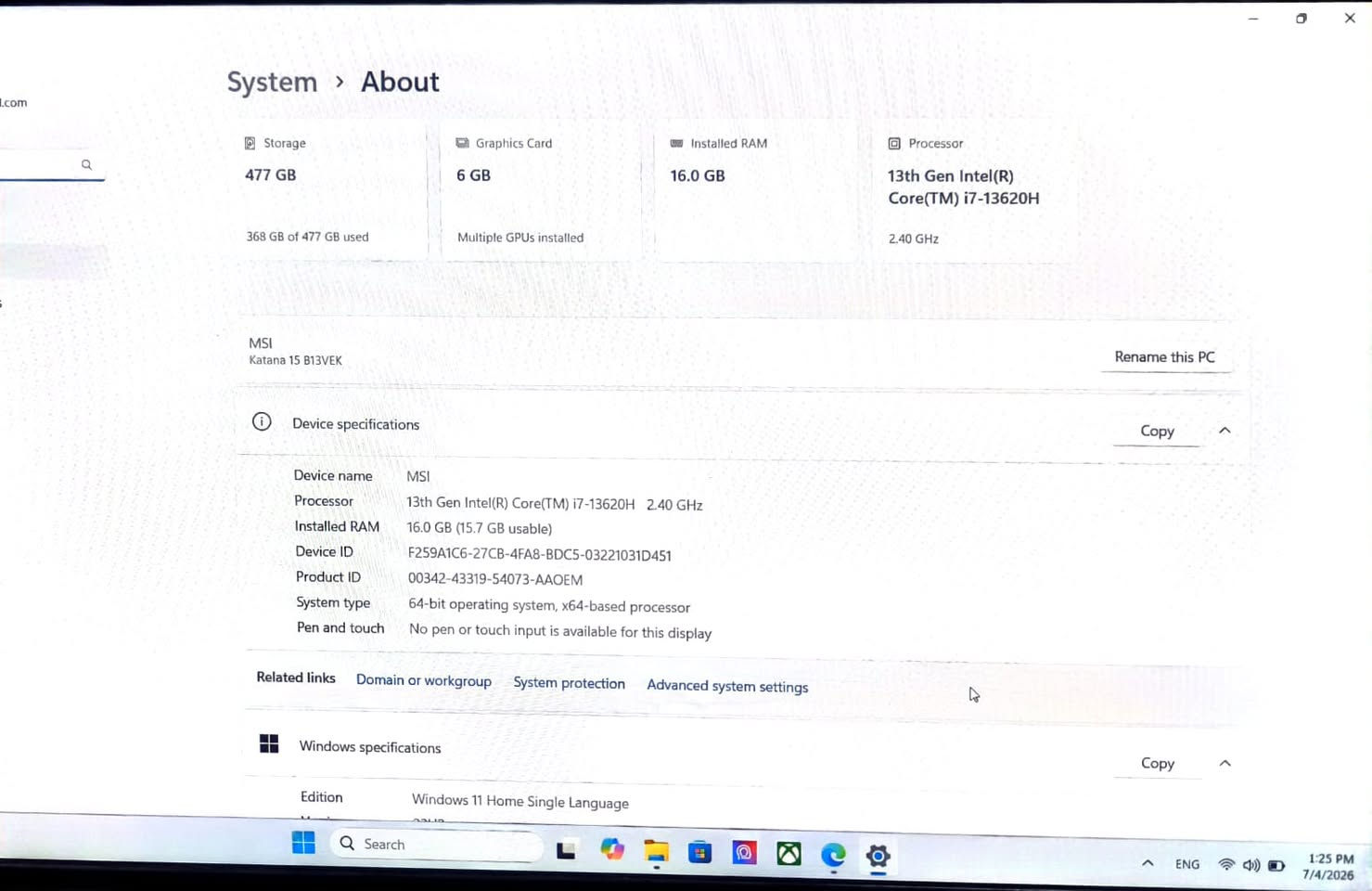Launch the Xbox app from the taskbar
This screenshot has width=1372, height=891.
789,853
